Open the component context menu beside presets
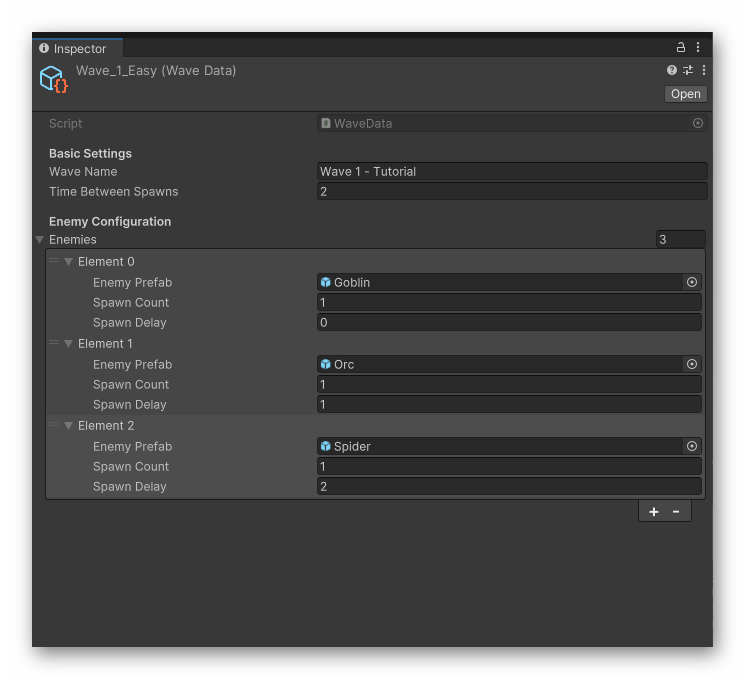 704,71
